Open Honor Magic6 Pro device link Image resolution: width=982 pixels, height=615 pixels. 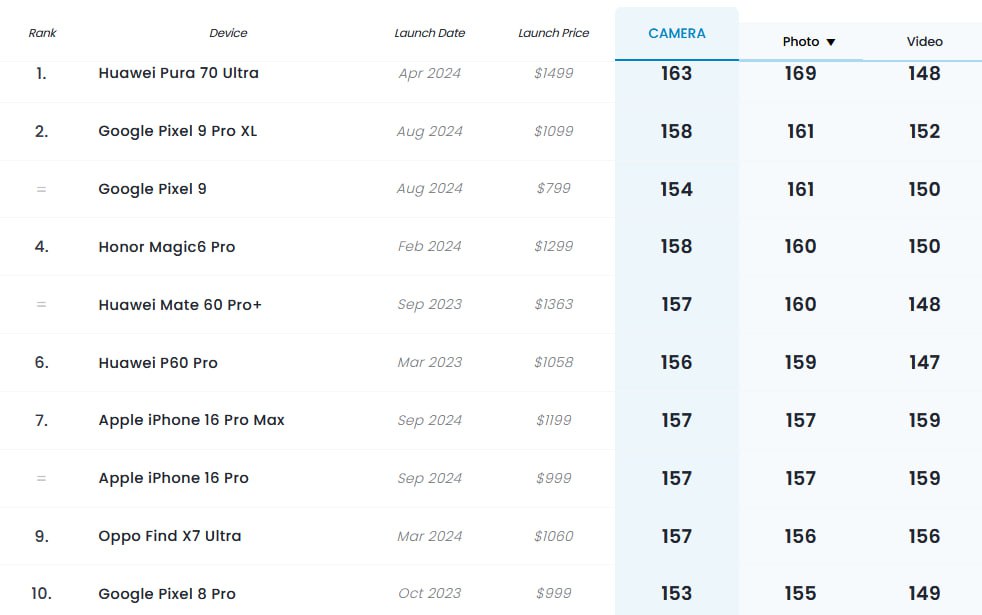(x=167, y=247)
